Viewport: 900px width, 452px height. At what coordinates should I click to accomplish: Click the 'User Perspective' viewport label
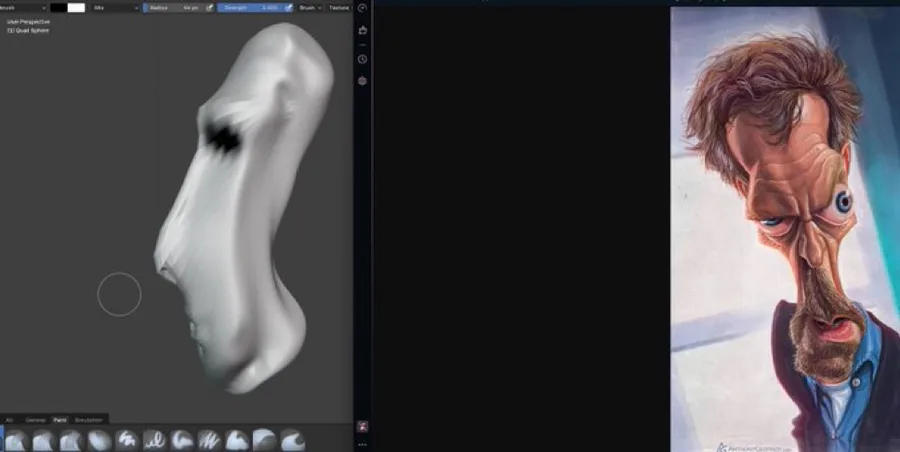pyautogui.click(x=28, y=22)
